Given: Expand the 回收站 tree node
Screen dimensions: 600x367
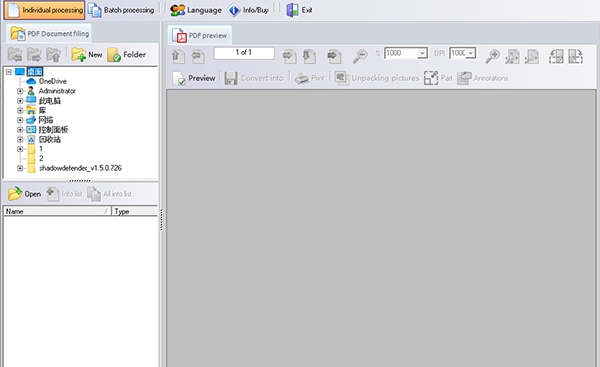Looking at the screenshot, I should coord(20,139).
